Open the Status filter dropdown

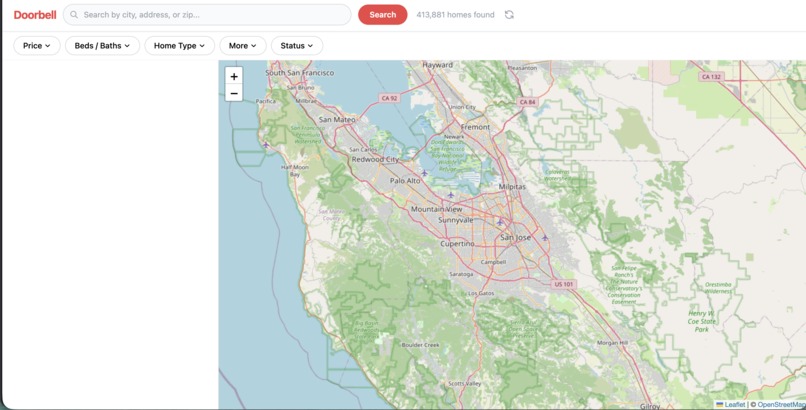pyautogui.click(x=297, y=46)
